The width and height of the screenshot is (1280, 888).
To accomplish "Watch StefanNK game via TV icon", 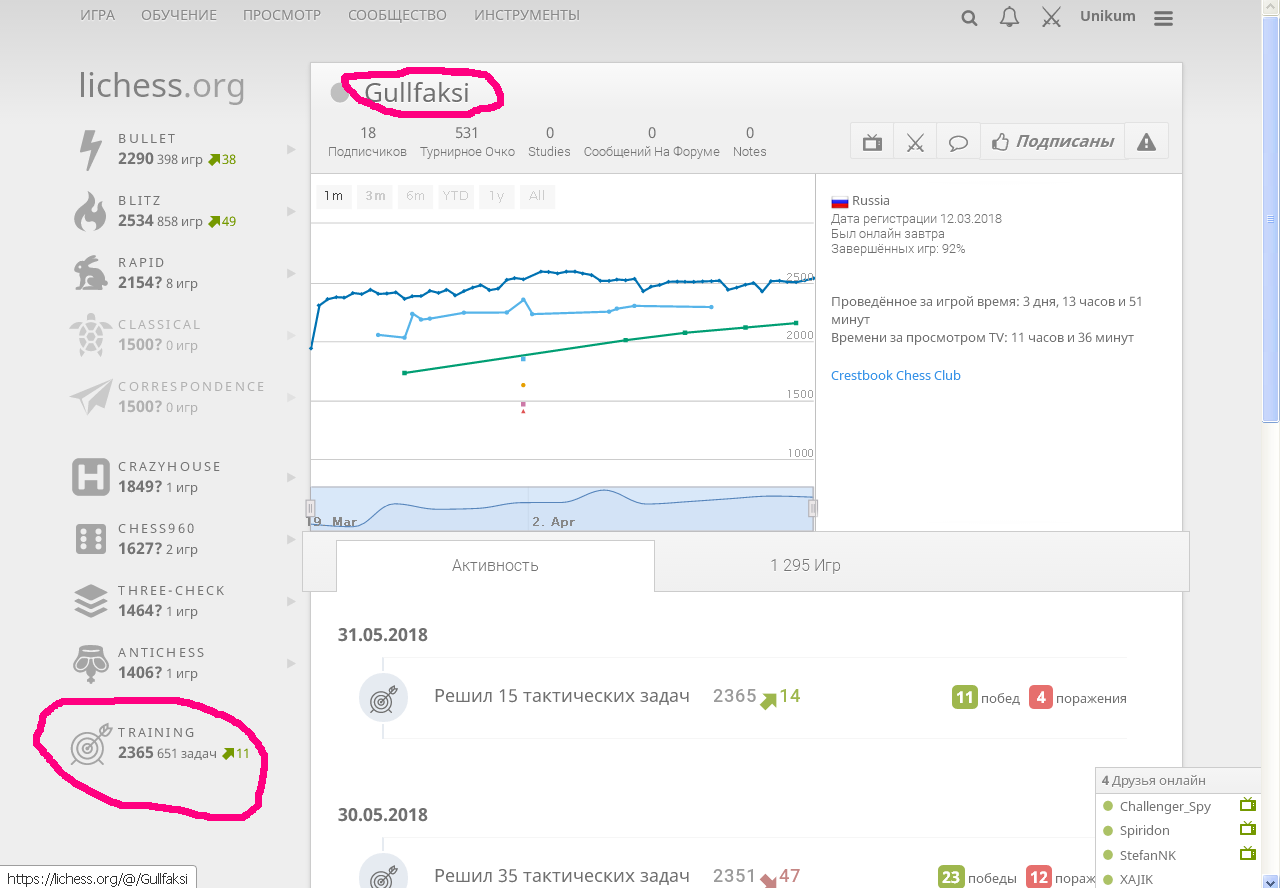I will [1247, 854].
